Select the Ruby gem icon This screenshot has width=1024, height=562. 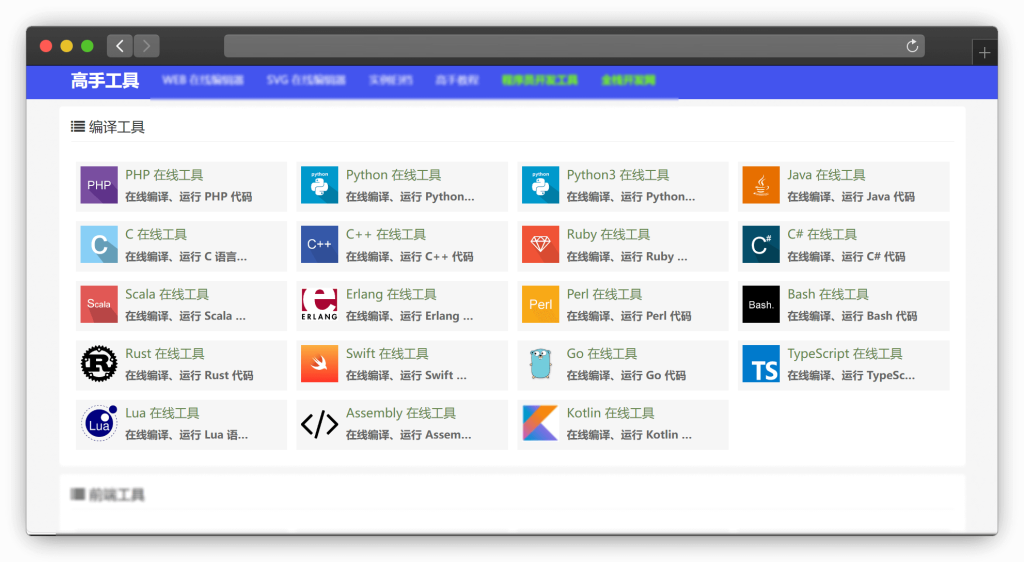pyautogui.click(x=541, y=244)
